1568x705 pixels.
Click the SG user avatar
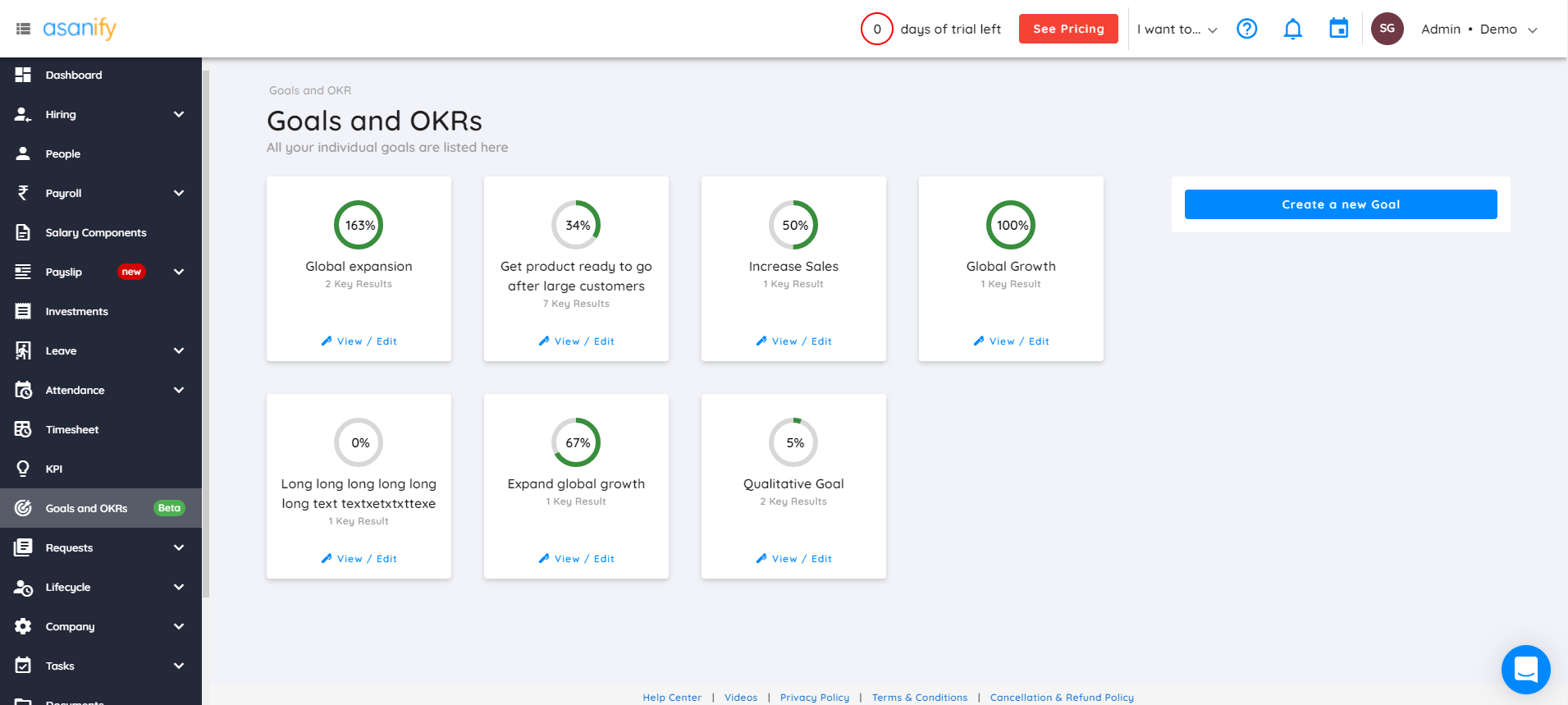point(1387,29)
